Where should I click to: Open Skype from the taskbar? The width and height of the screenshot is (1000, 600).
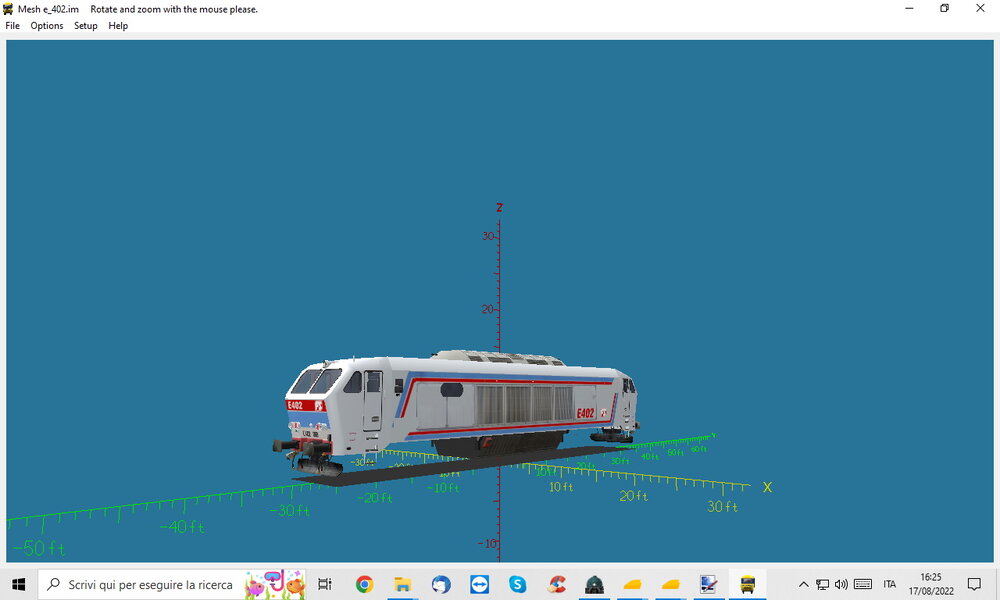click(x=517, y=584)
